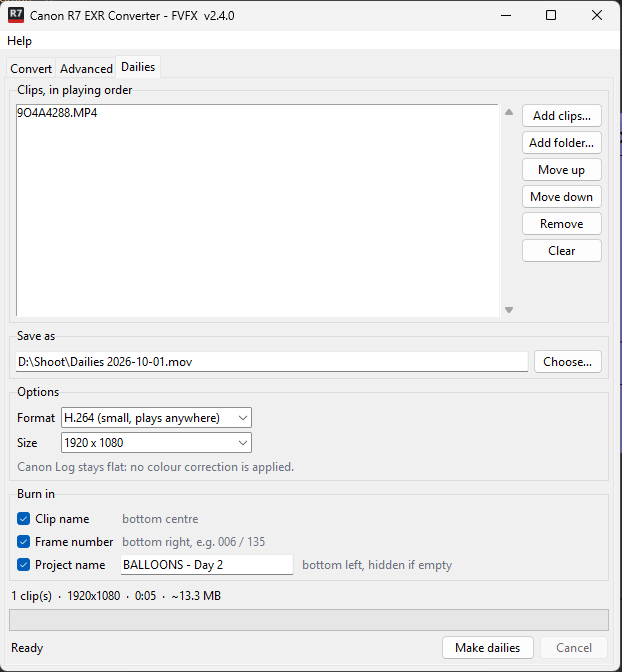Select clip 9O4A4288.MP4 in the list

click(x=57, y=113)
